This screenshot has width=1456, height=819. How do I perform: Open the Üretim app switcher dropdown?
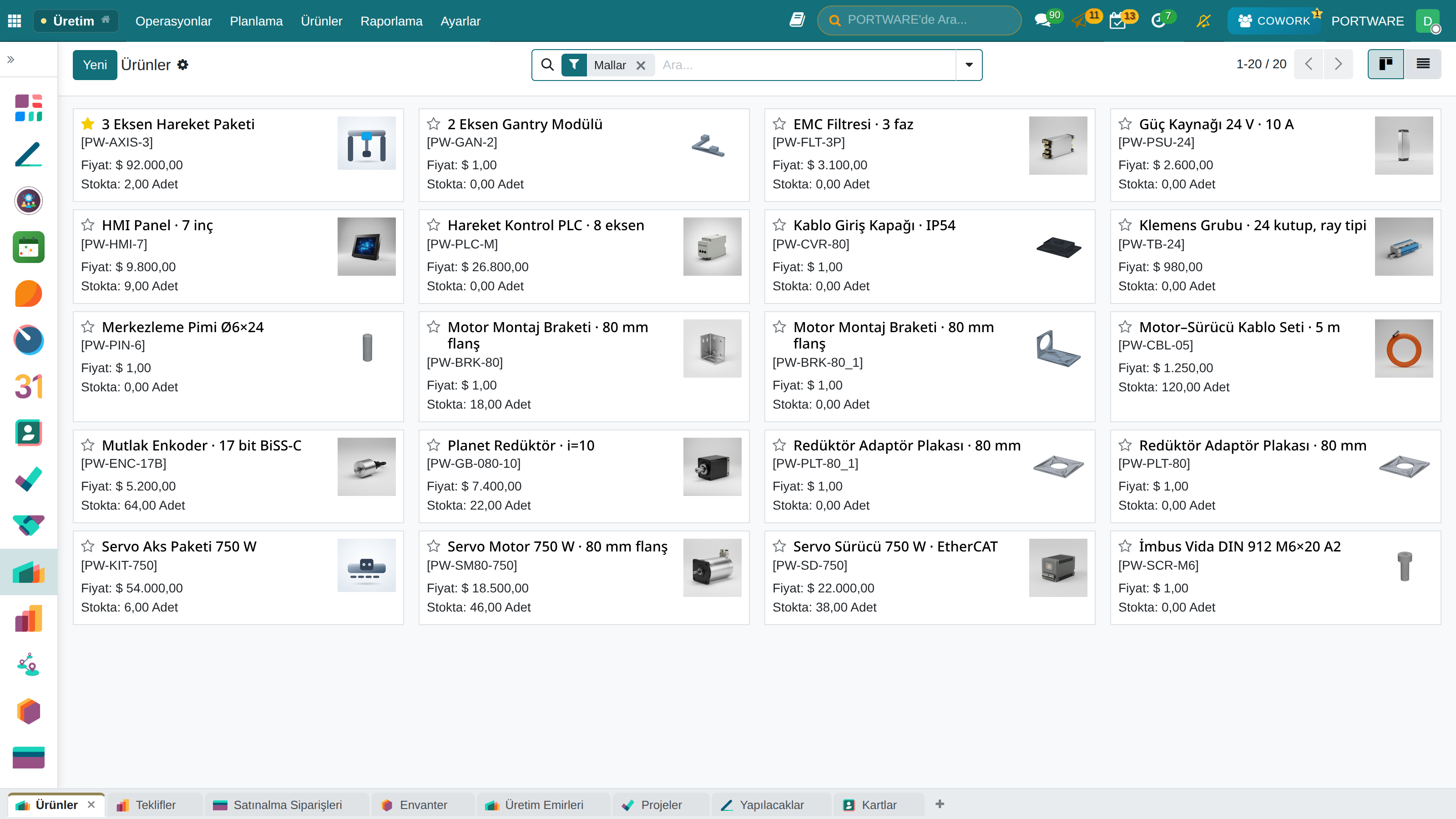pyautogui.click(x=76, y=21)
